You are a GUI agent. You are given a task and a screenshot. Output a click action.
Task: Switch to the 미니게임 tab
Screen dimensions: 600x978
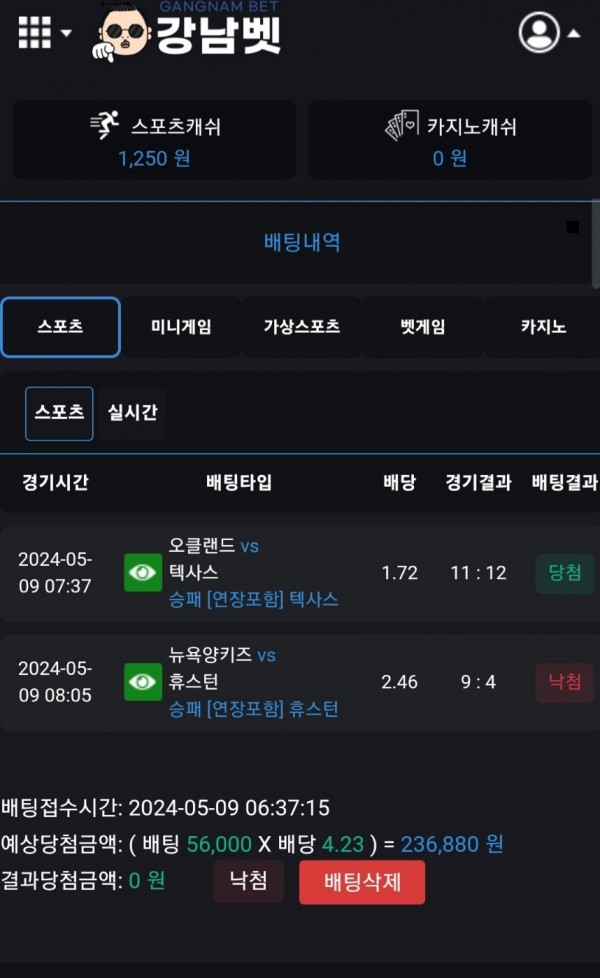[181, 327]
